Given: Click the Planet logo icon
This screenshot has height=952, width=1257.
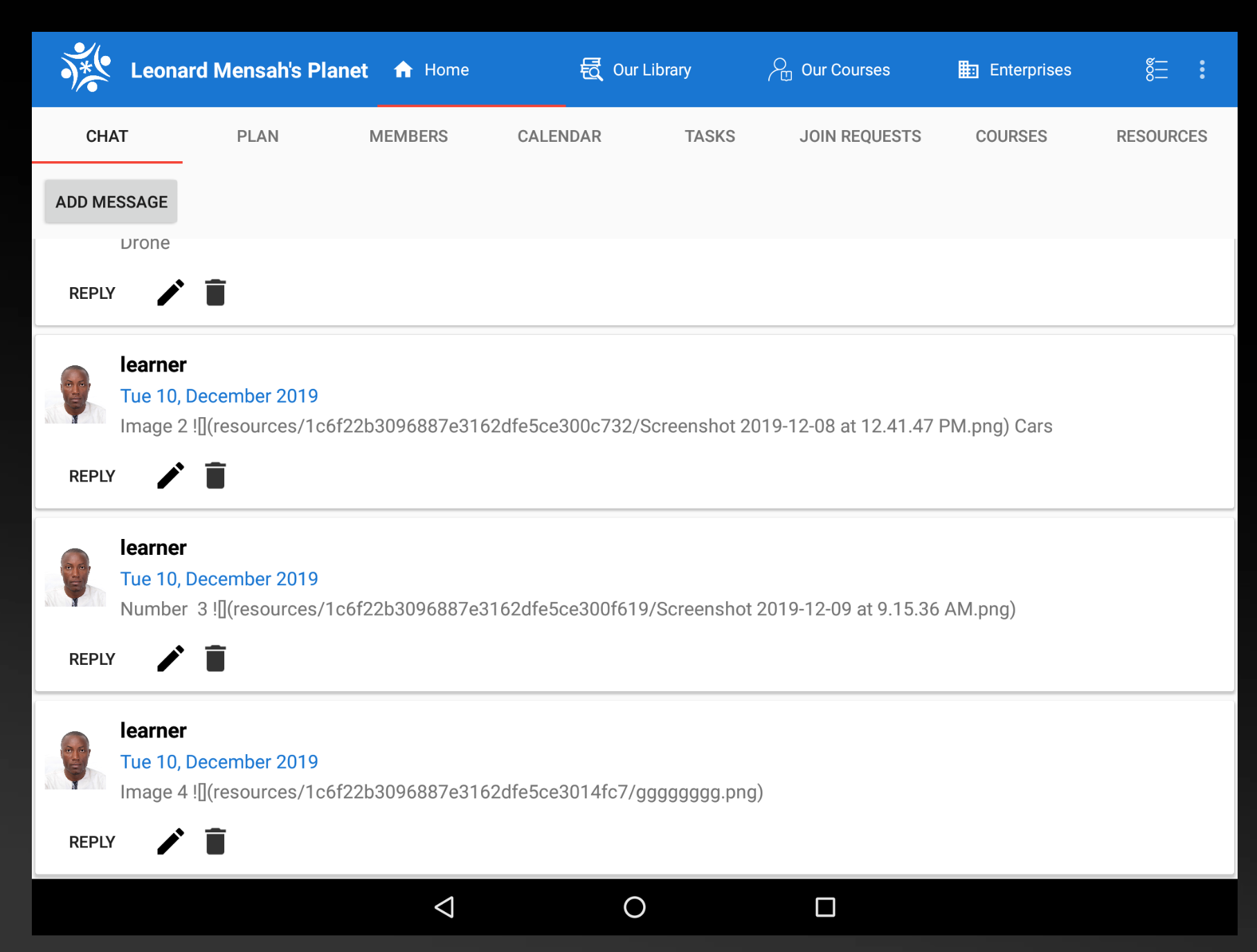Looking at the screenshot, I should pyautogui.click(x=84, y=68).
